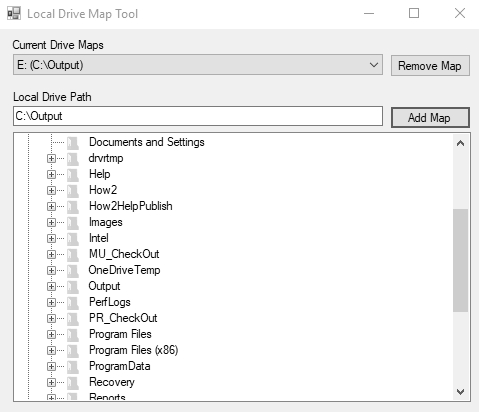Select the folder icon beside Program Files (x86)

coord(73,350)
